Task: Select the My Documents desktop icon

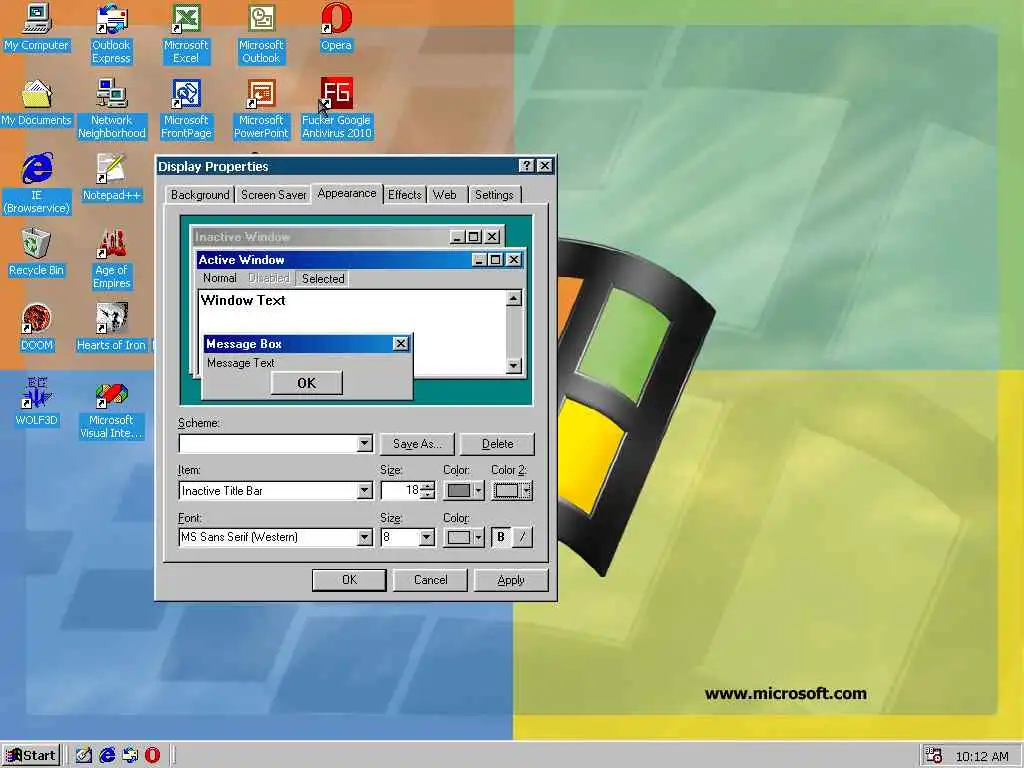Action: coord(37,103)
